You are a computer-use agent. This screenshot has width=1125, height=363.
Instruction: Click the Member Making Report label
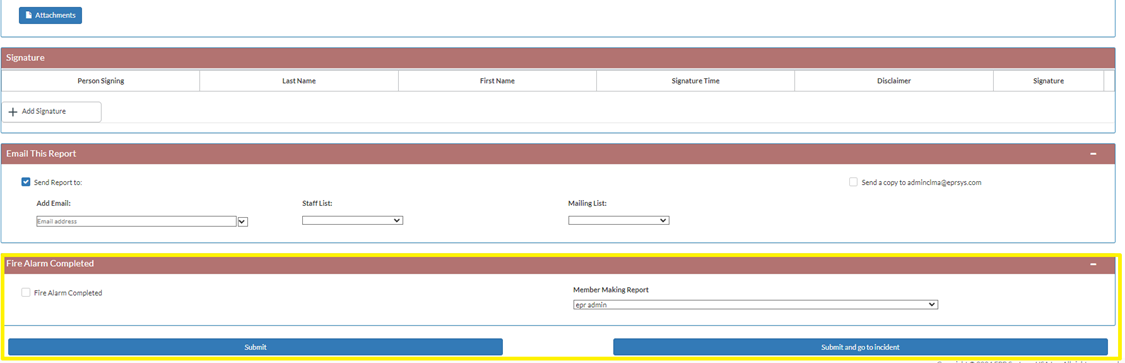[x=611, y=290]
